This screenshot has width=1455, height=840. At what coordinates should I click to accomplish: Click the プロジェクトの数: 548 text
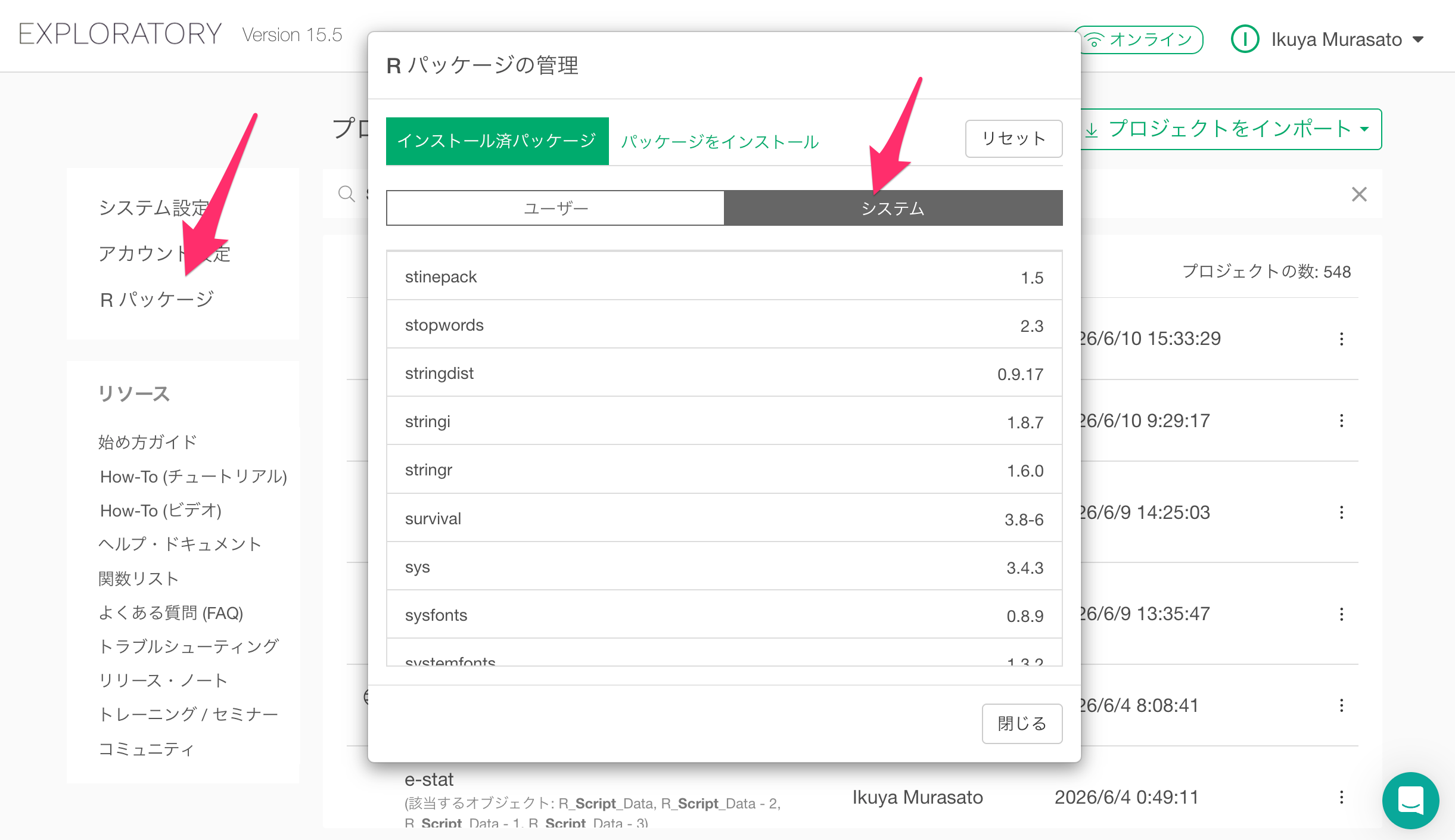[x=1266, y=272]
